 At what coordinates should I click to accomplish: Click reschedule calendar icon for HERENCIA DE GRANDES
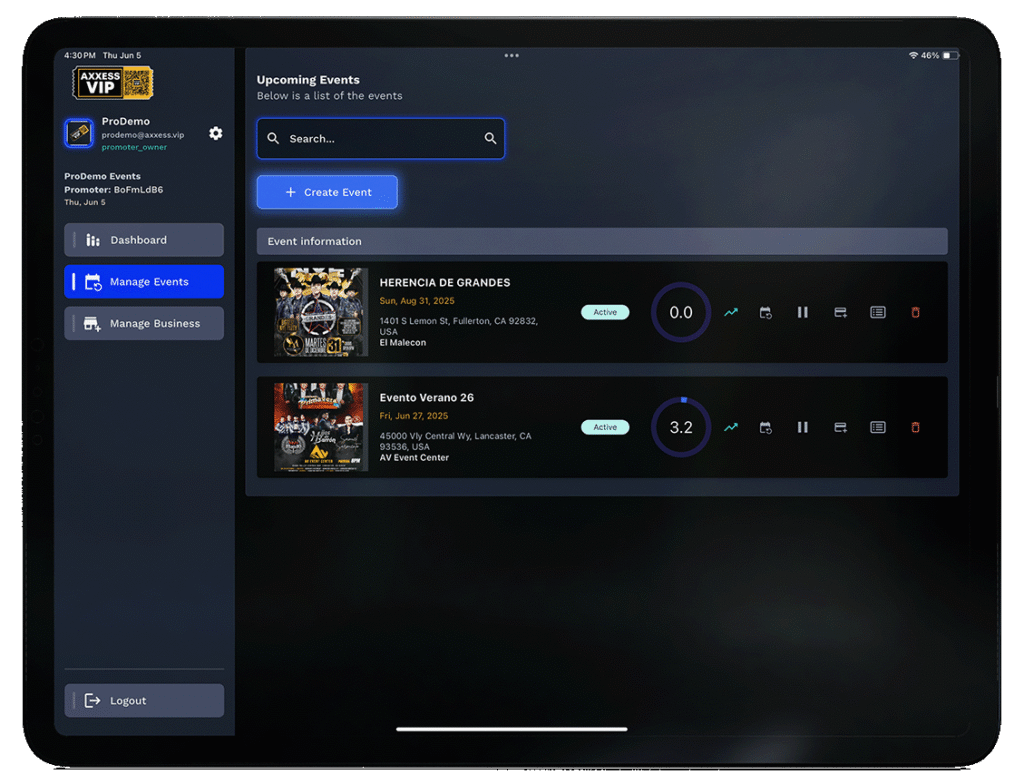tap(765, 312)
